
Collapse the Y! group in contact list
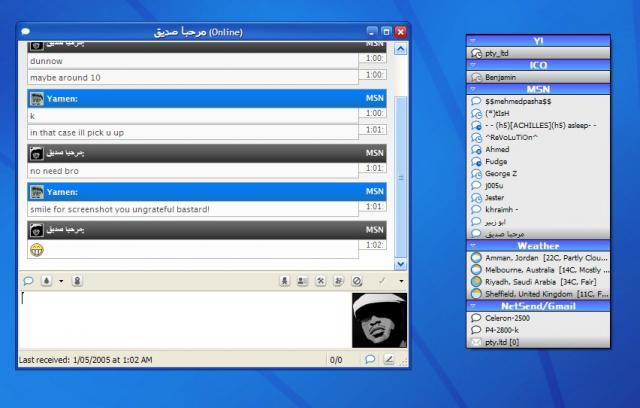tap(473, 41)
